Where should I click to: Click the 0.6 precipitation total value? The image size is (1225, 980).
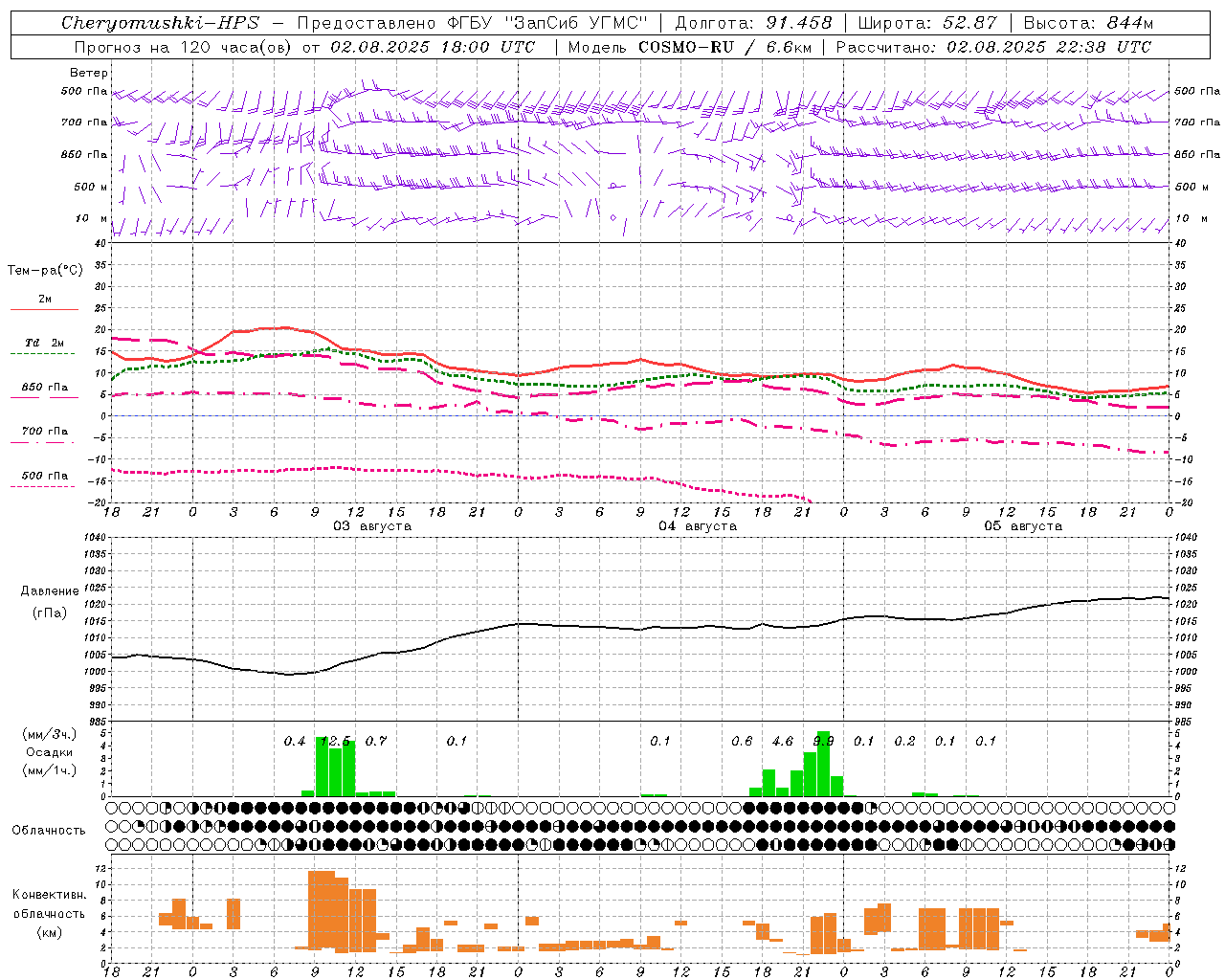pyautogui.click(x=742, y=741)
